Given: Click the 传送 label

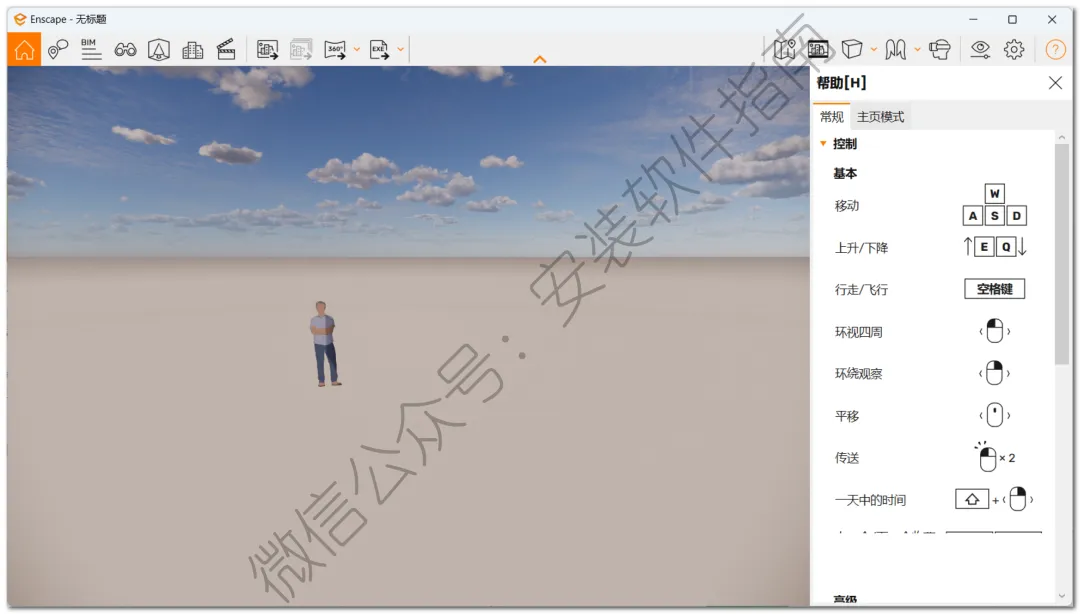Looking at the screenshot, I should [x=847, y=458].
